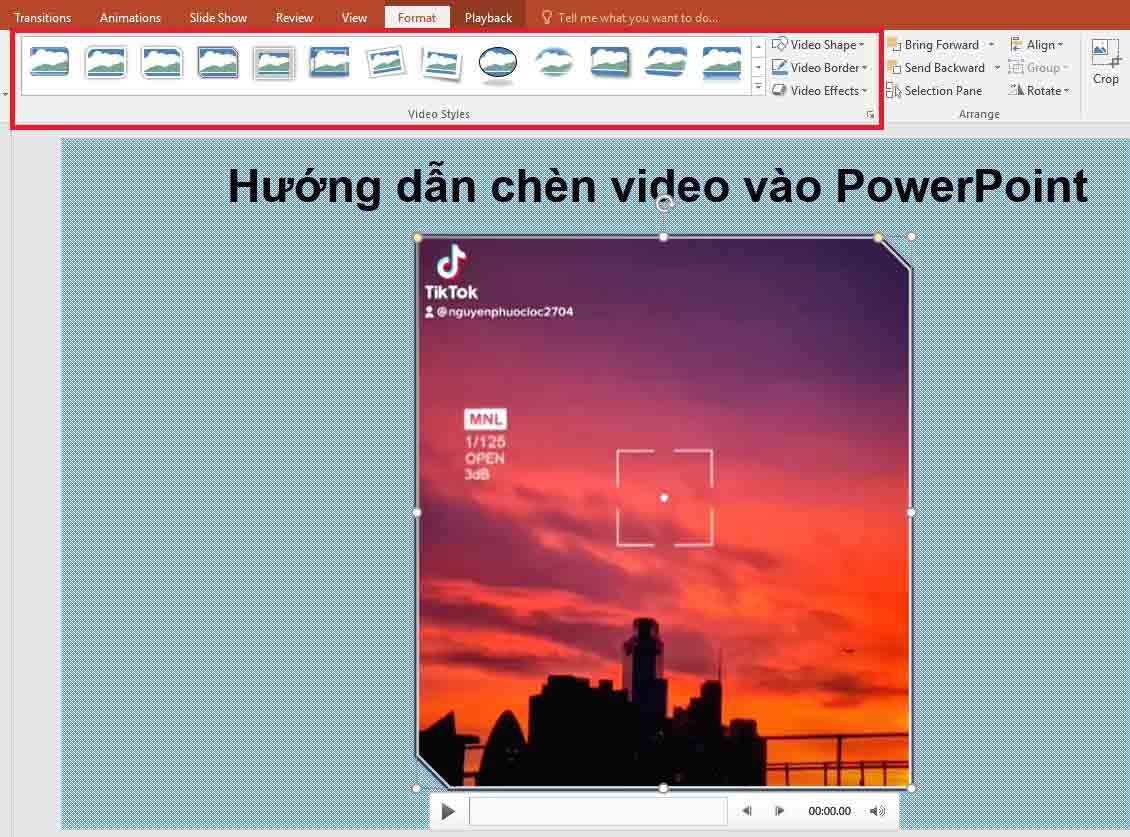The width and height of the screenshot is (1130, 837).
Task: Open the Video Styles dialog launcher
Action: (870, 114)
